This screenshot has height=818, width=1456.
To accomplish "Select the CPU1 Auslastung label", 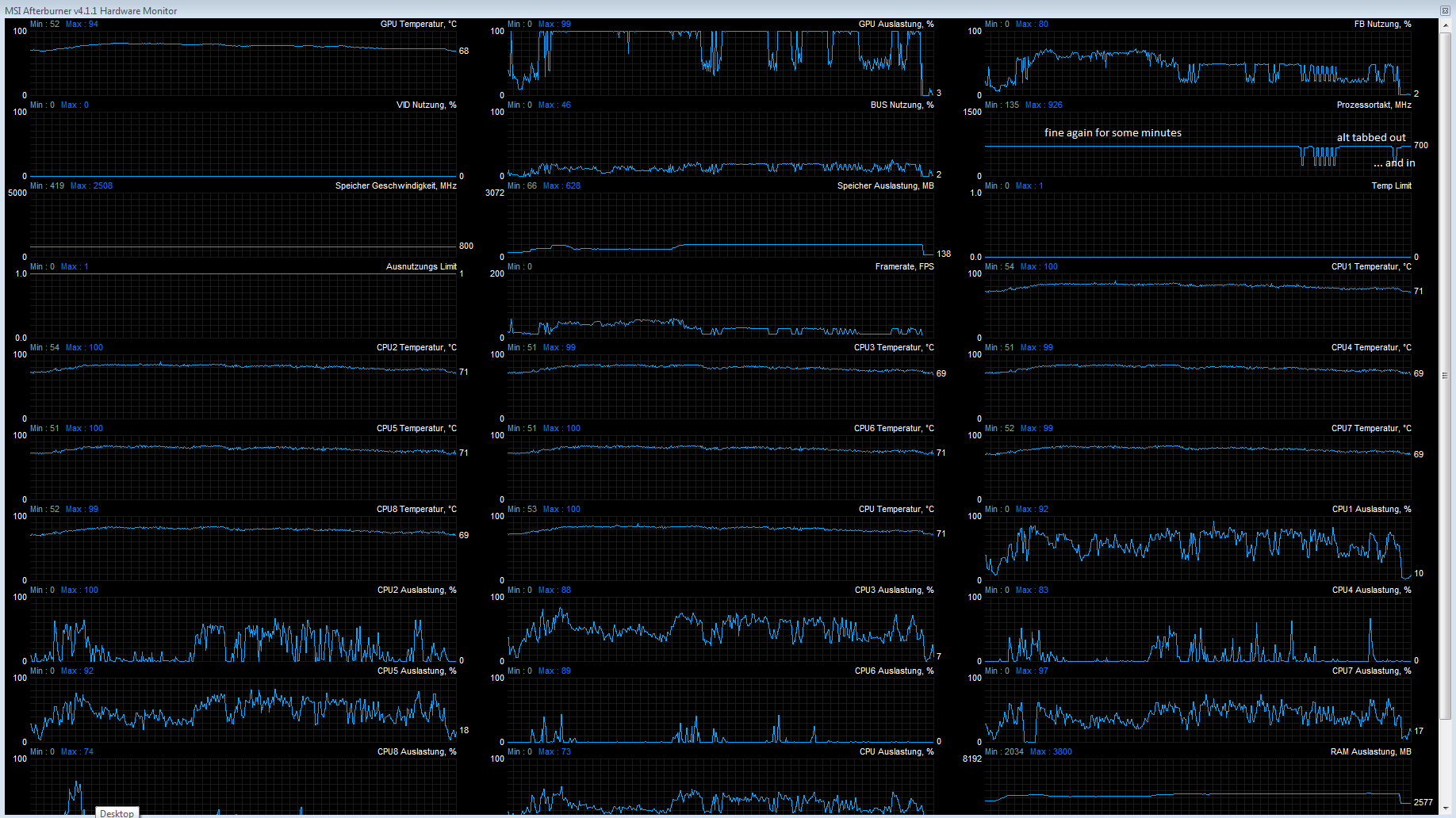I will [x=1371, y=510].
